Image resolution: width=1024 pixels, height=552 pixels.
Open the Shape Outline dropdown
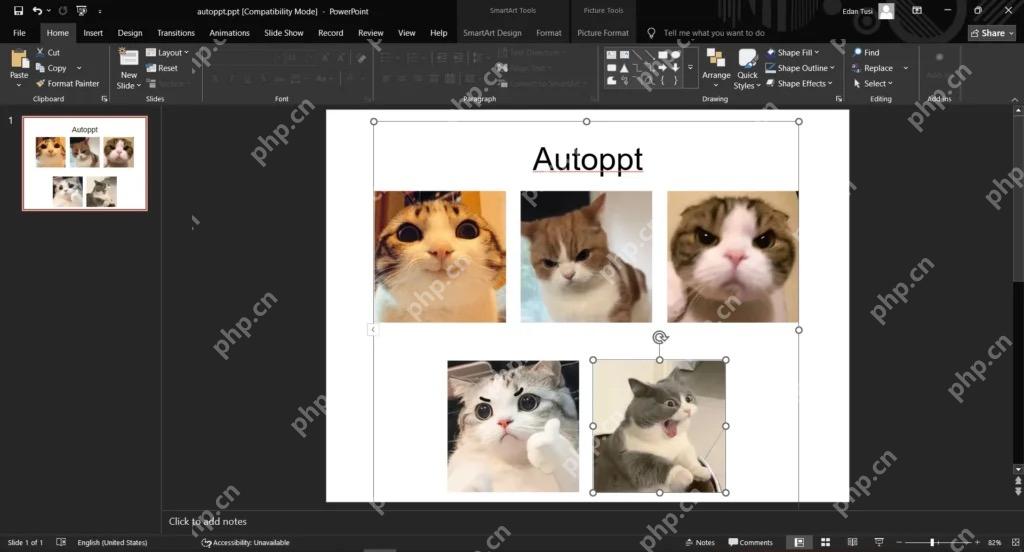[x=800, y=68]
